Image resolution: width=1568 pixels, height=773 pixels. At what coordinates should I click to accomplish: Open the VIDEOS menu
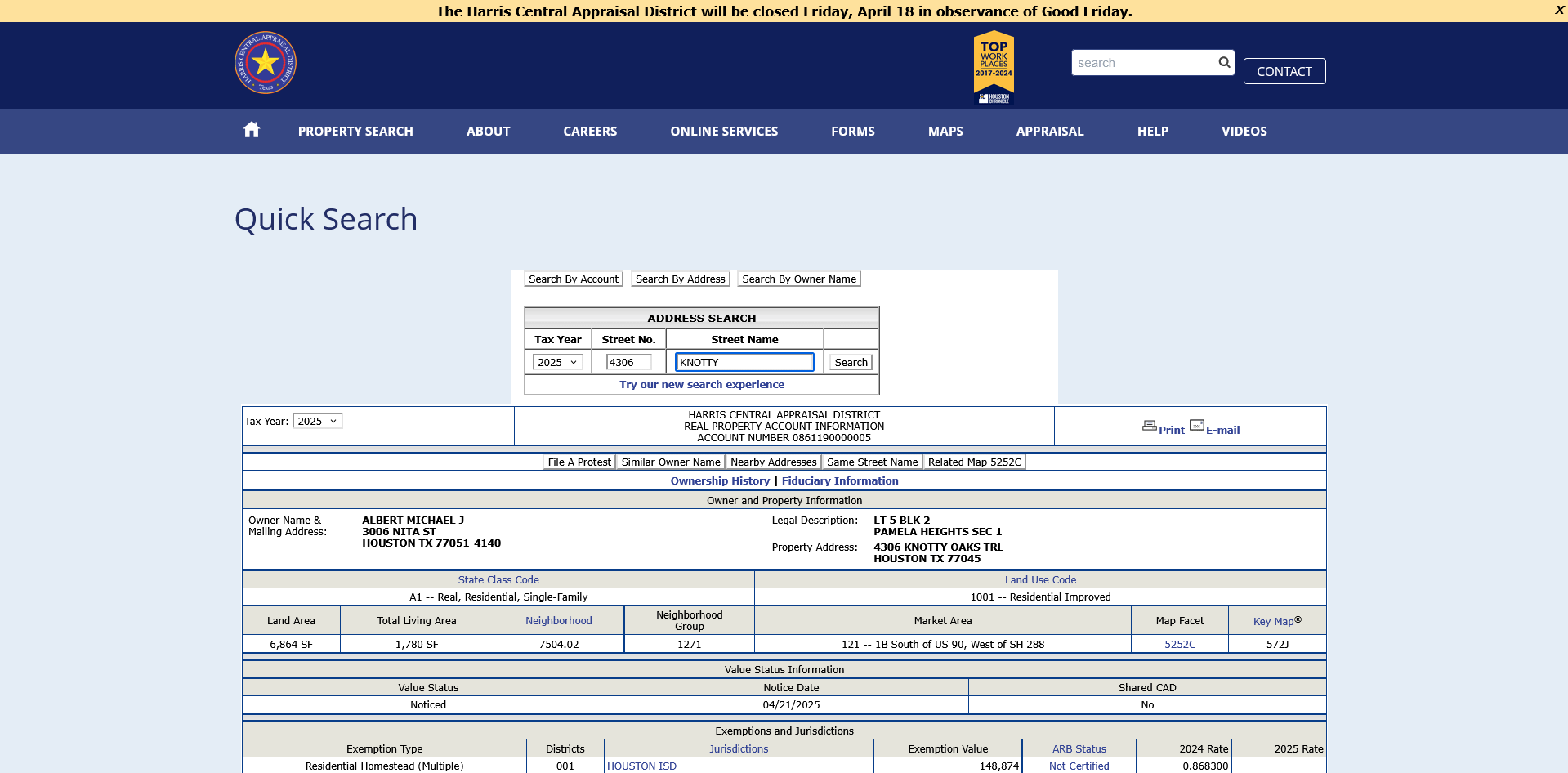point(1244,131)
